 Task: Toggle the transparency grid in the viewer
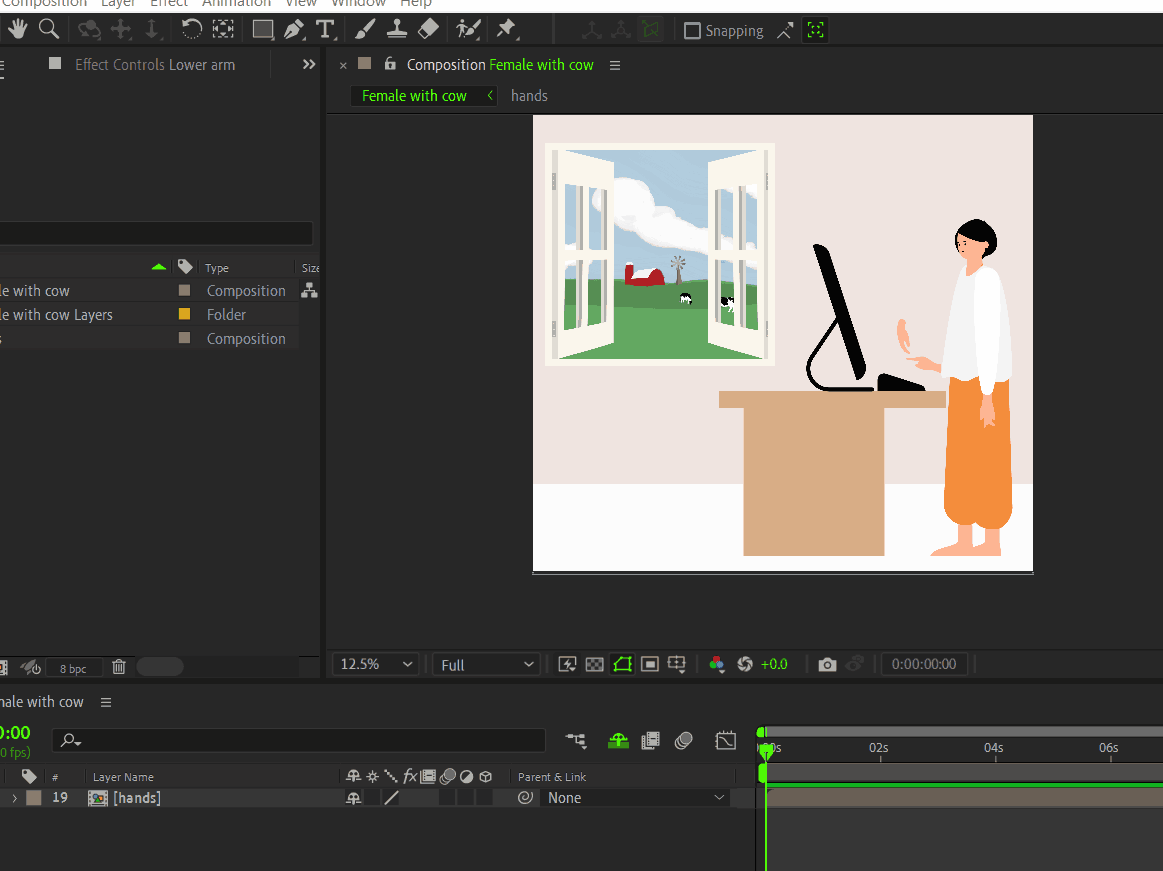click(x=594, y=665)
